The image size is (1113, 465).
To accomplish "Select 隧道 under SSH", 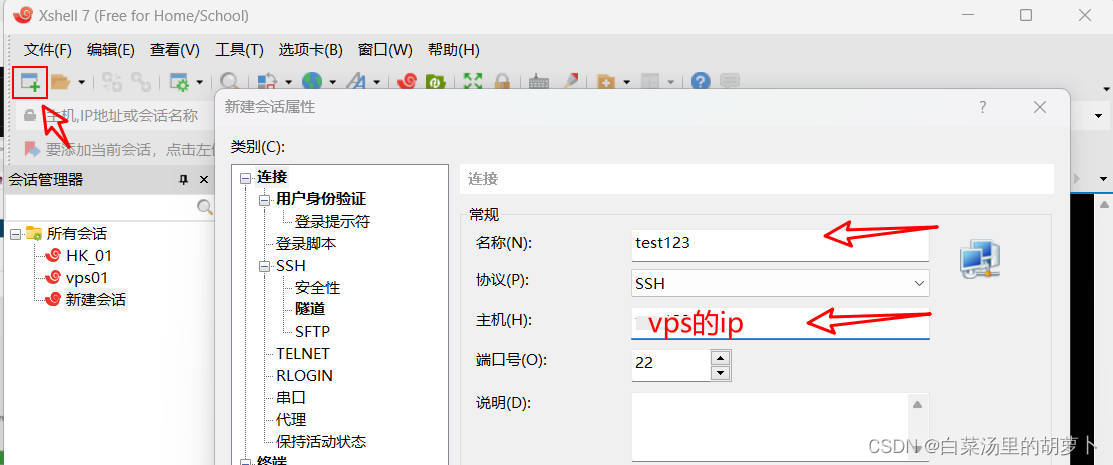I will pos(310,310).
